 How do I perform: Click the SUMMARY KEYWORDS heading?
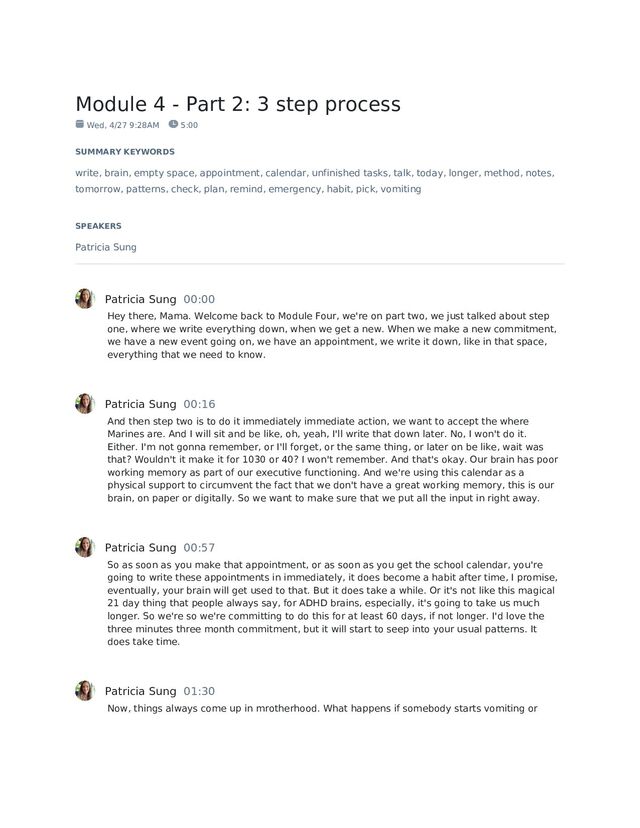pyautogui.click(x=125, y=152)
